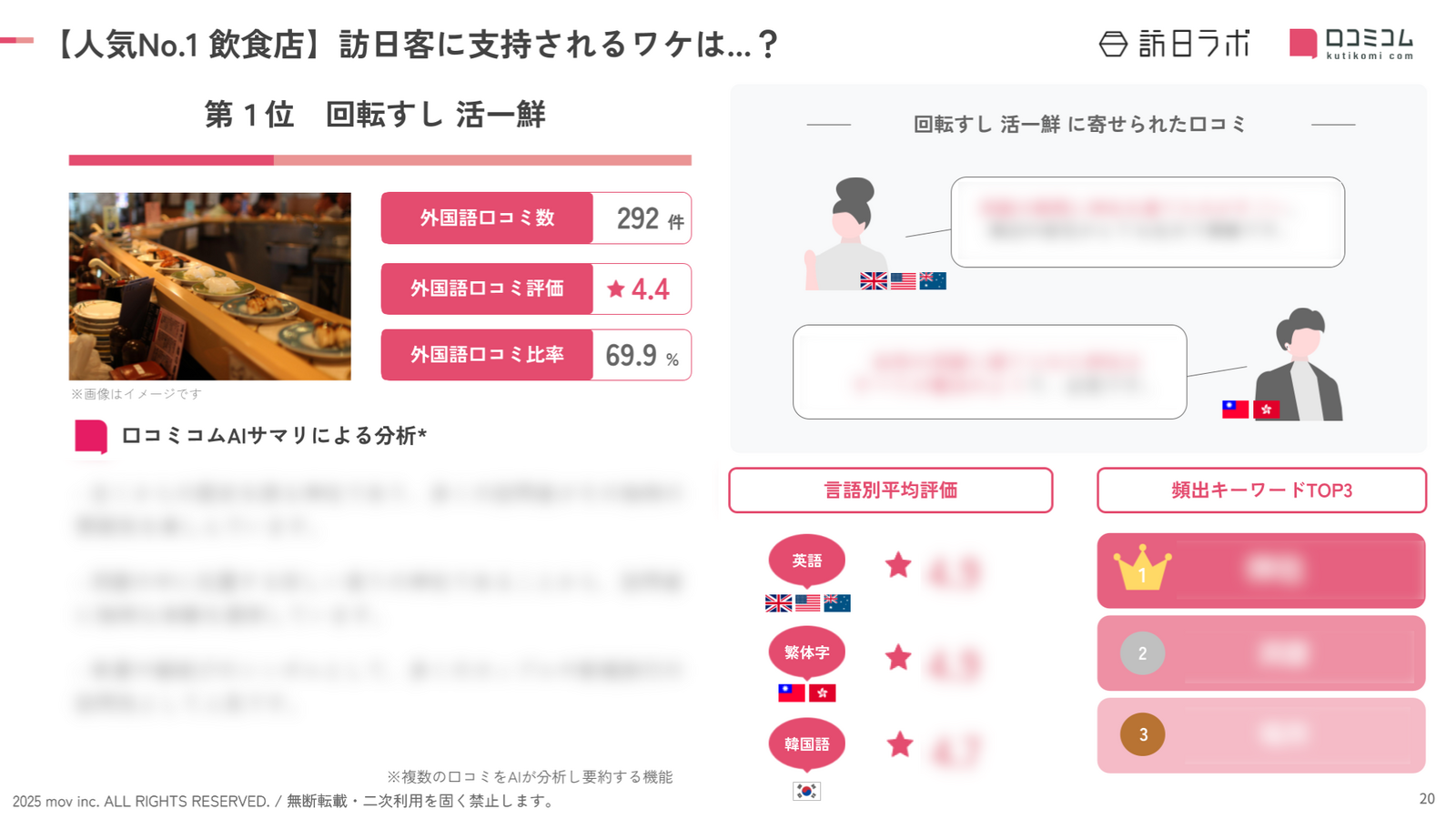Click the pink progress bar under the title
The image size is (1456, 819).
(x=379, y=160)
